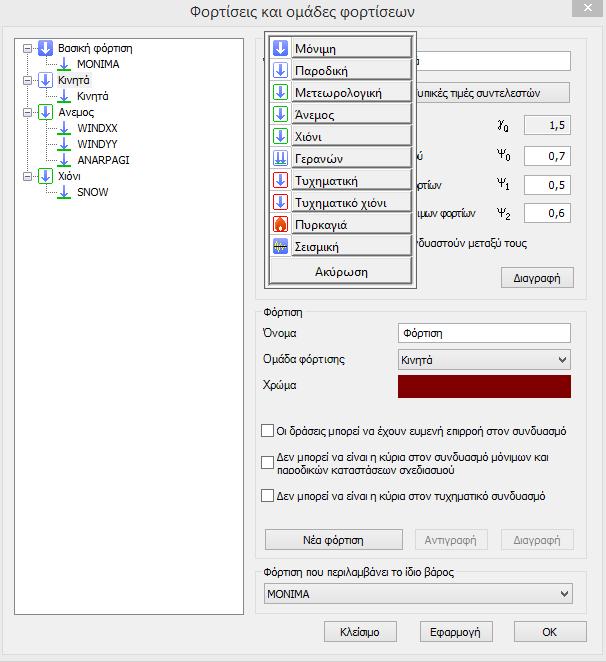This screenshot has height=662, width=606.
Task: Collapse the Ανεμος tree group
Action: tap(27, 112)
